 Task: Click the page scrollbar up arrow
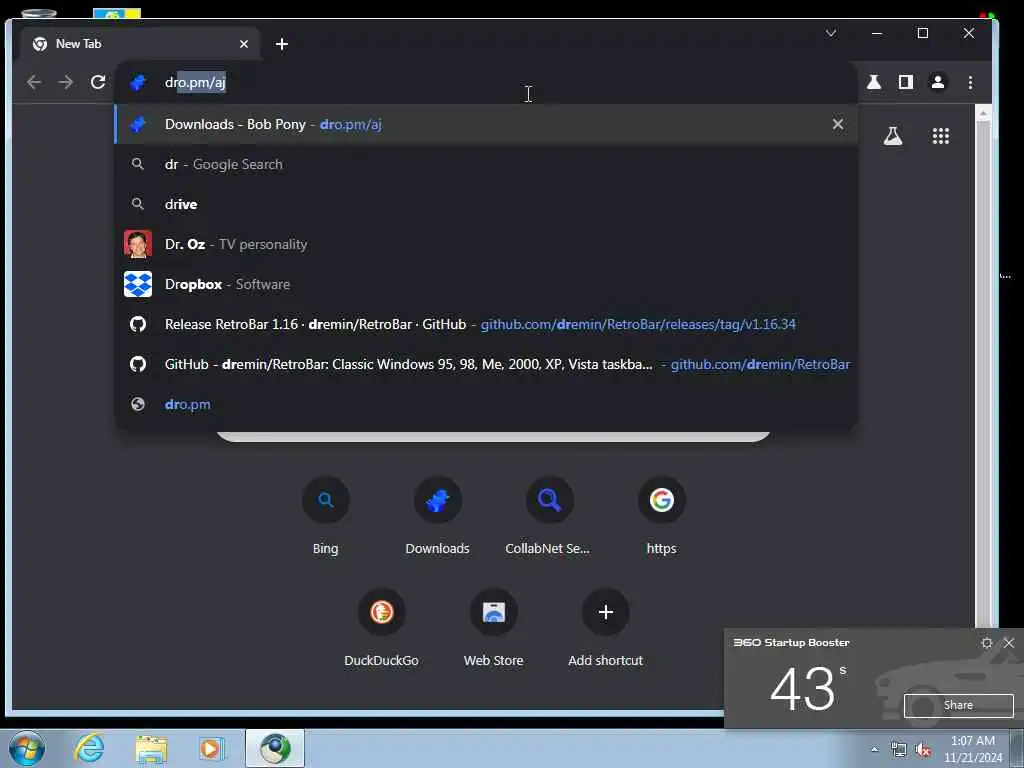[x=983, y=114]
